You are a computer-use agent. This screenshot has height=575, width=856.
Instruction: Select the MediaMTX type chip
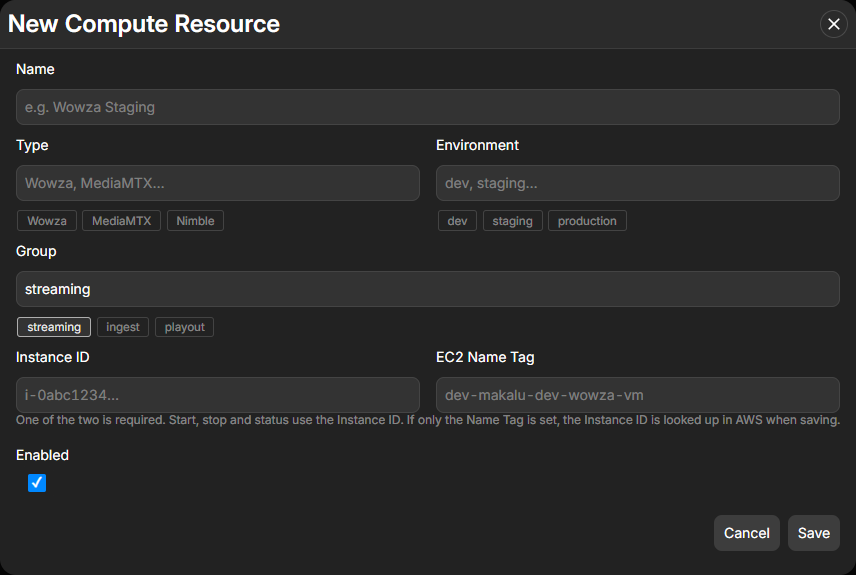pos(121,221)
